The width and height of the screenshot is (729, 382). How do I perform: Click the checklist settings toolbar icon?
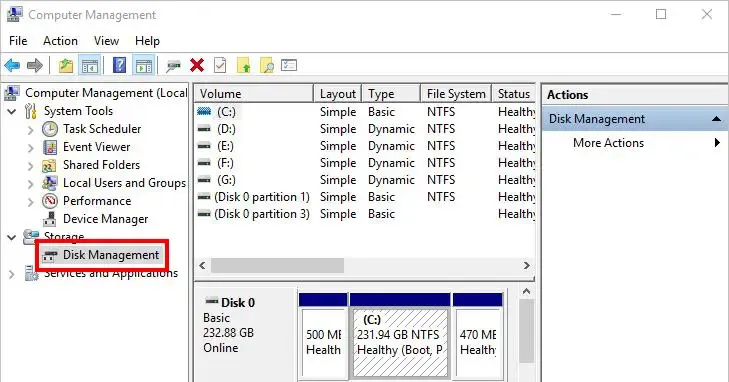pos(289,65)
